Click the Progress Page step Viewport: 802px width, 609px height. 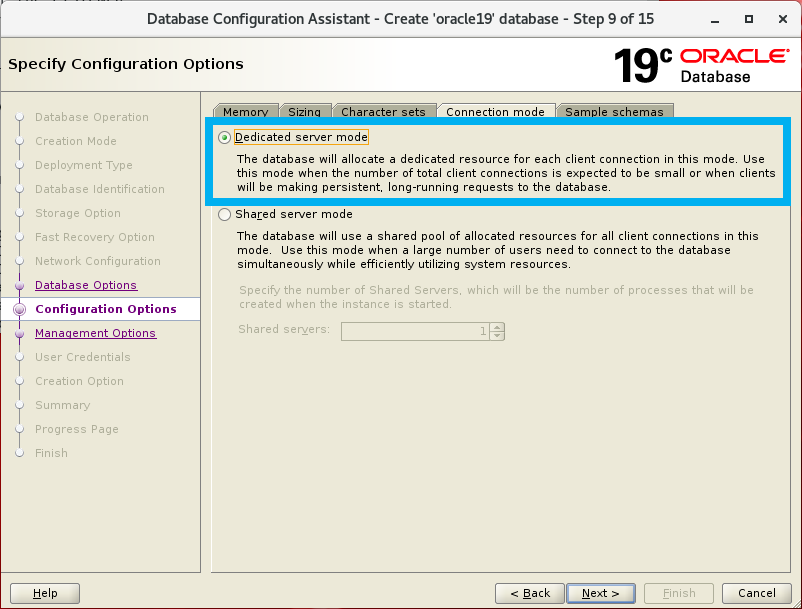(x=77, y=429)
